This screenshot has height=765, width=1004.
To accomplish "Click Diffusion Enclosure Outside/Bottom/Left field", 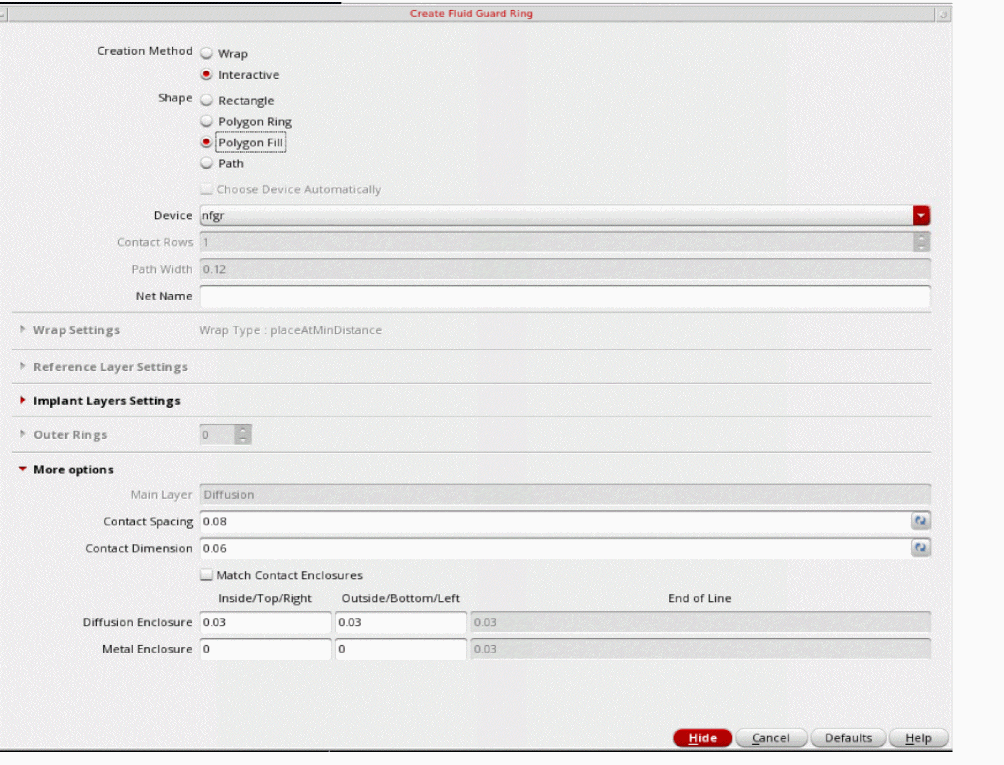I will pyautogui.click(x=401, y=622).
